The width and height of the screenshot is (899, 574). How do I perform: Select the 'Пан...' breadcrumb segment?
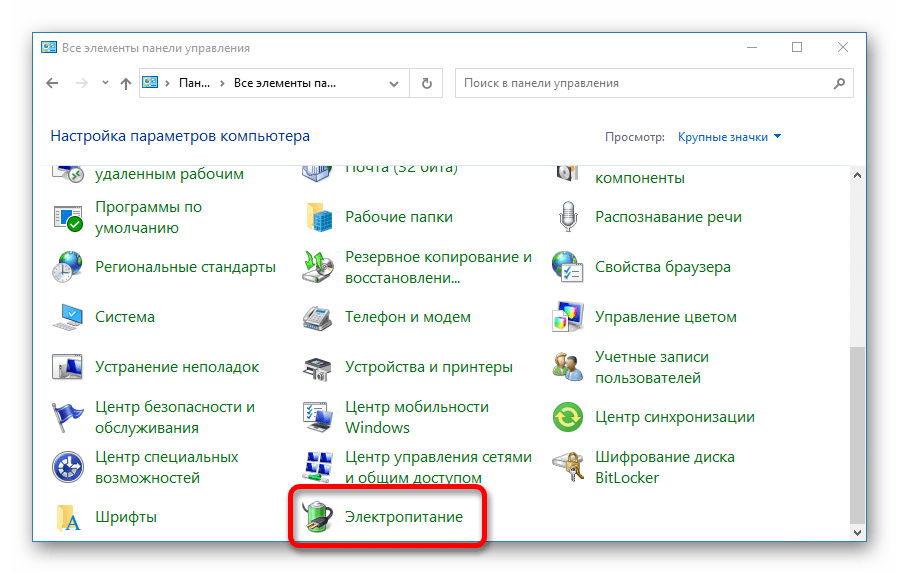pyautogui.click(x=193, y=84)
